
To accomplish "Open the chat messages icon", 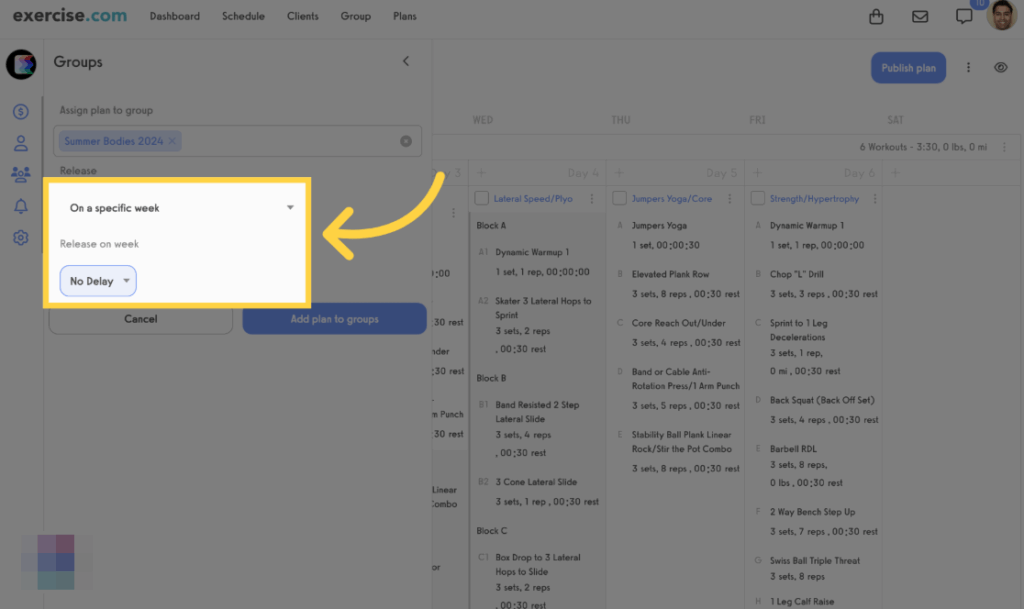I will pyautogui.click(x=963, y=16).
